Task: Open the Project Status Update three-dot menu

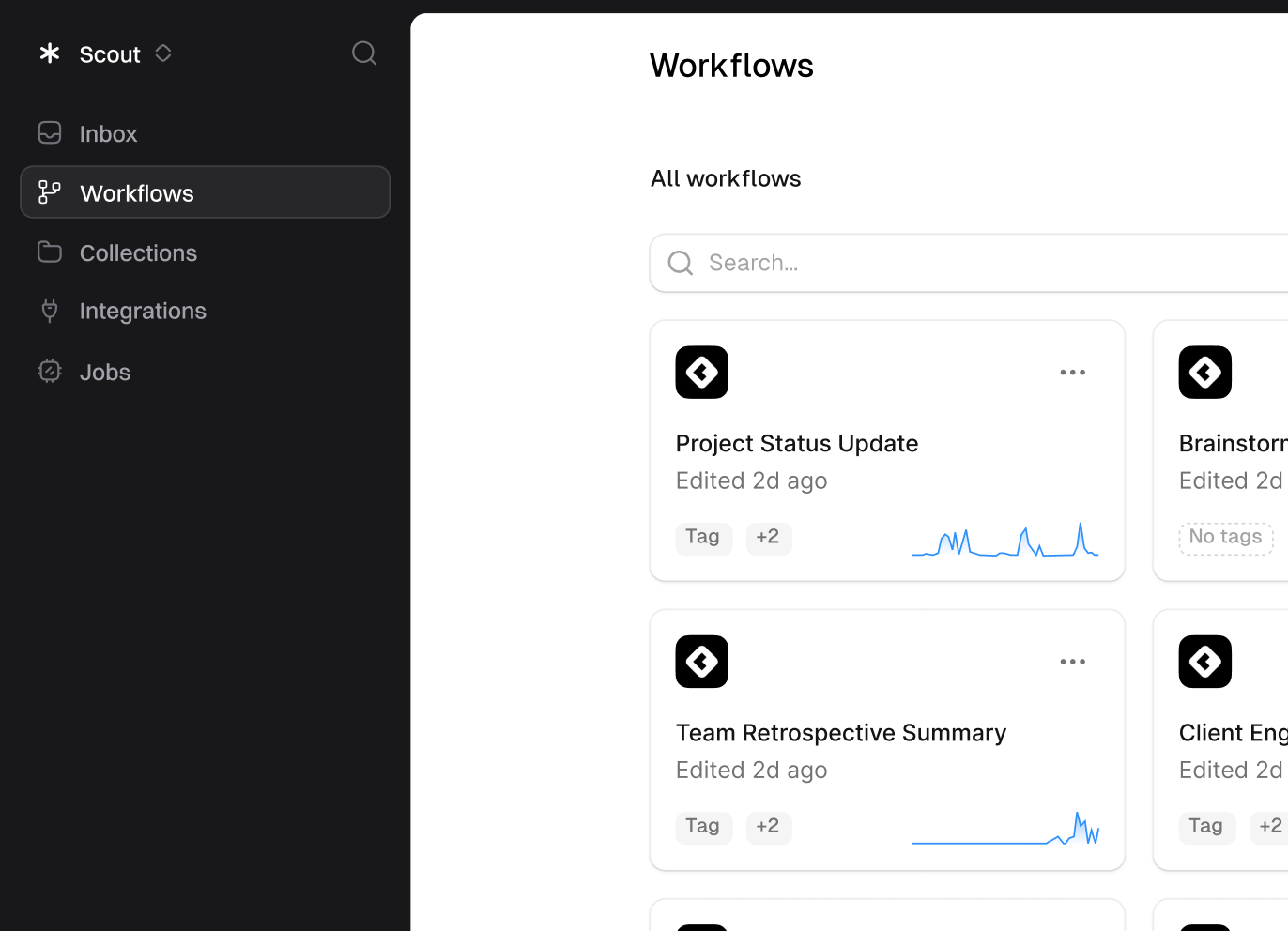Action: (1073, 373)
